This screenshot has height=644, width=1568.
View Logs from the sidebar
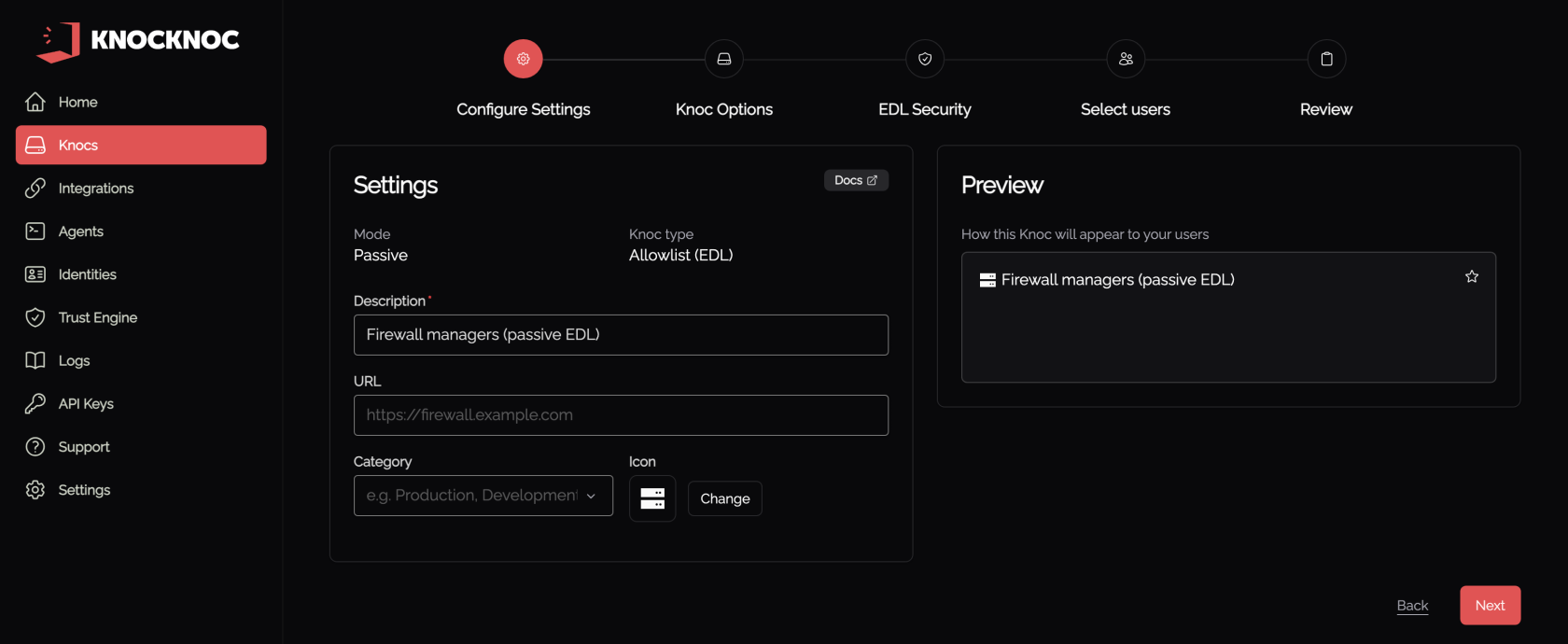coord(141,360)
